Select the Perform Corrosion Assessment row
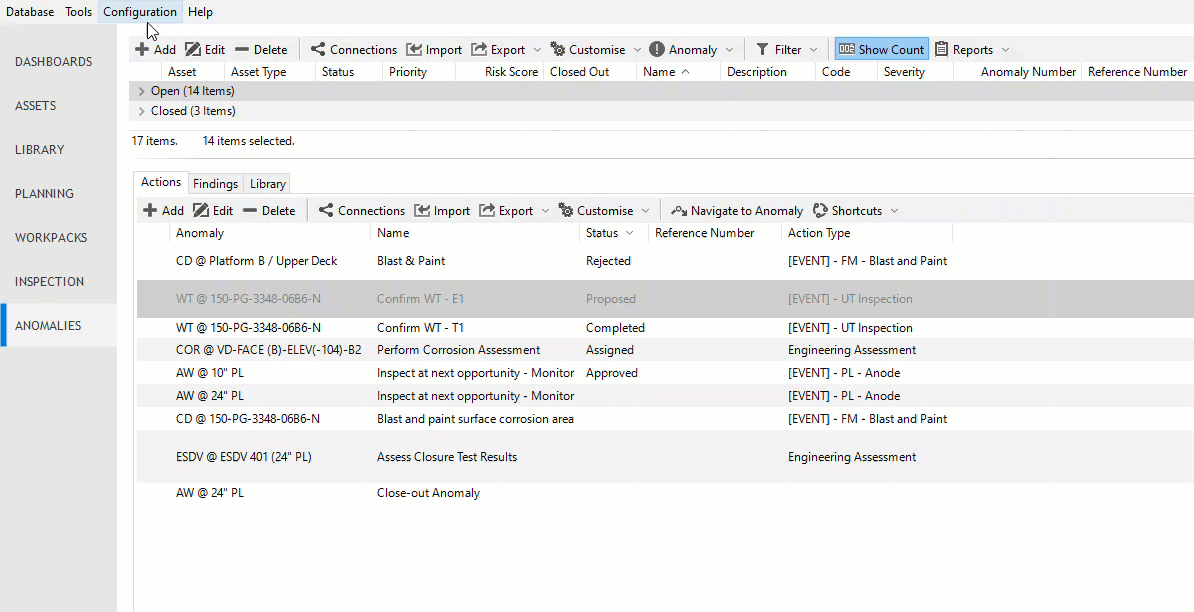1194x612 pixels. [x=666, y=350]
